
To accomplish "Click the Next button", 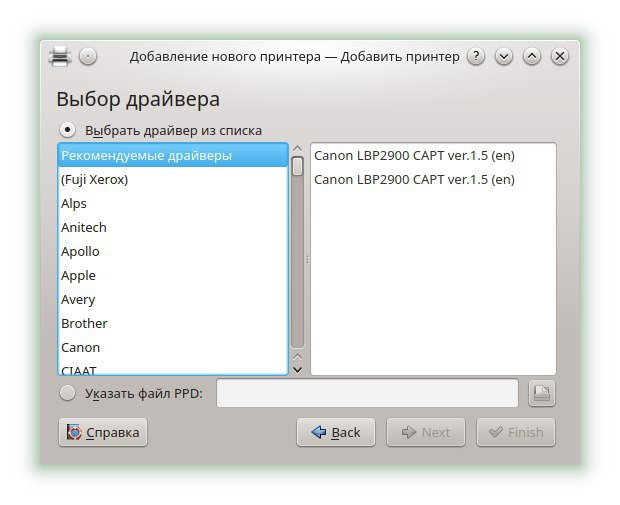I will click(426, 432).
